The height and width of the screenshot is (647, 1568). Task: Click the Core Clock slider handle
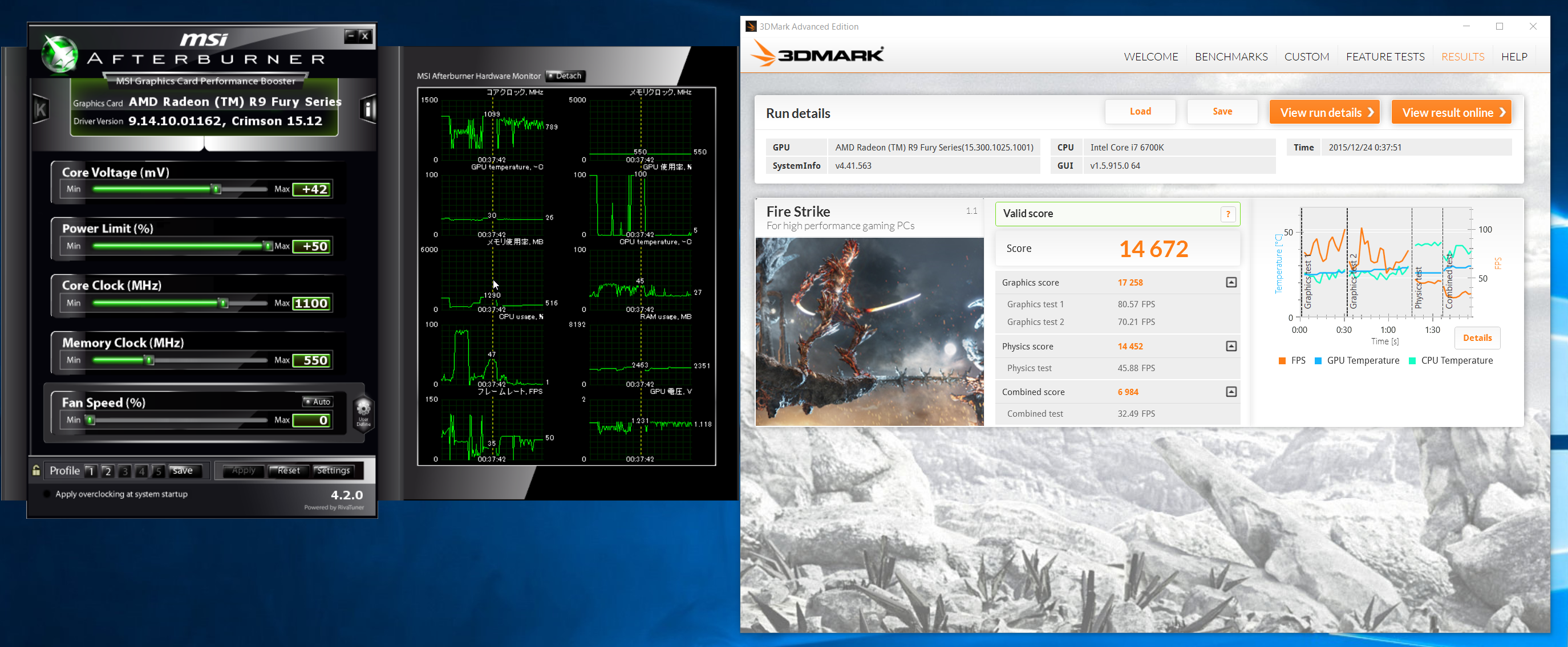click(x=224, y=303)
